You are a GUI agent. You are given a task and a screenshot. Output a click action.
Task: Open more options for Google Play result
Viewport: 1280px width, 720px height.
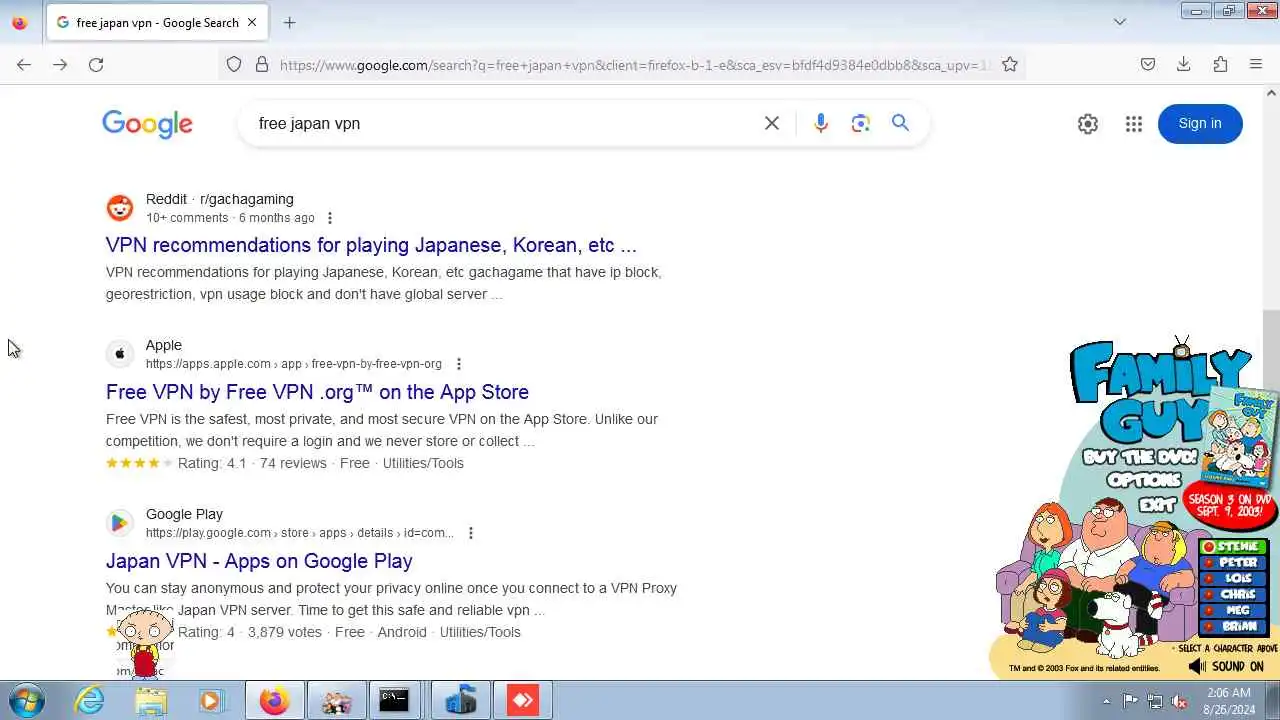471,533
